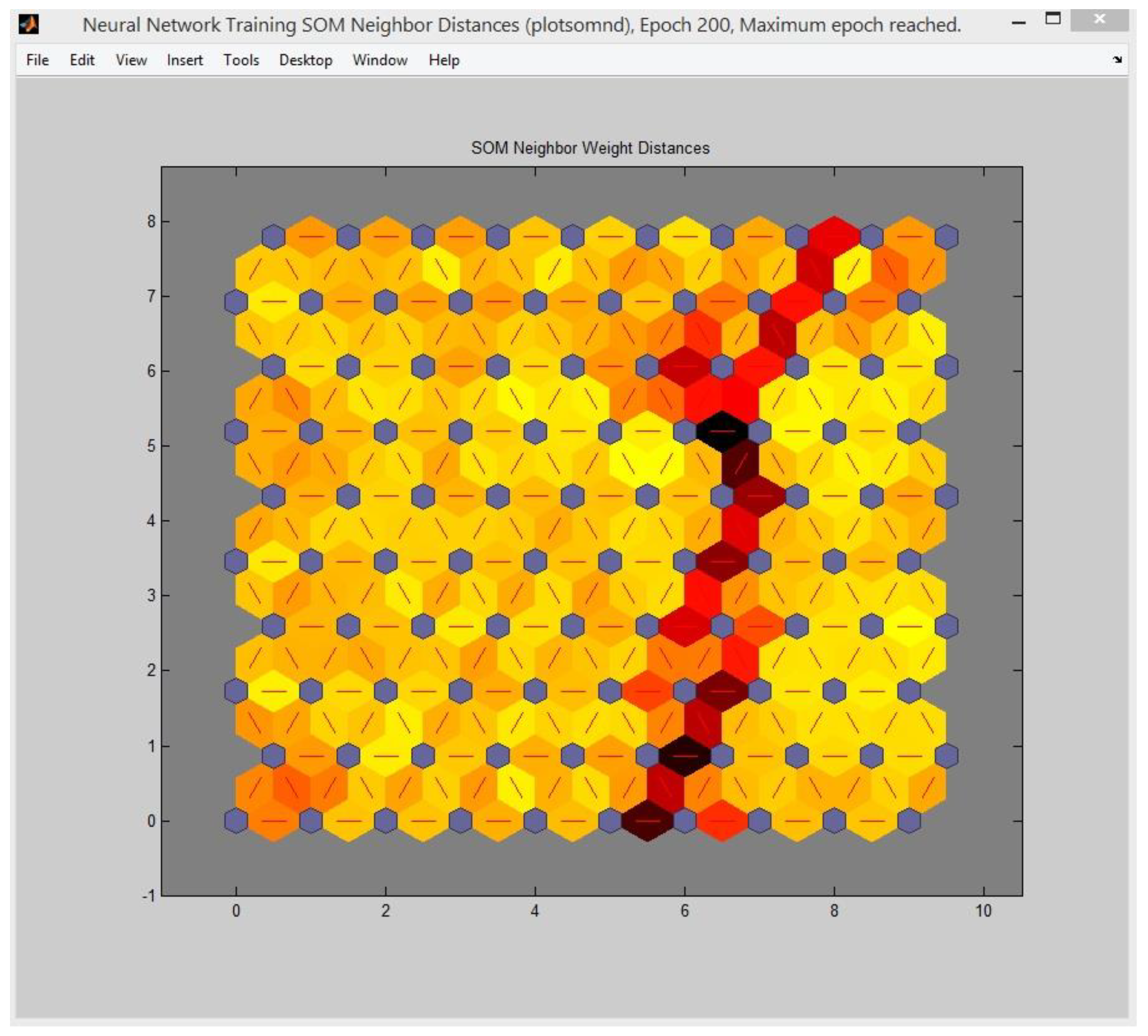Image resolution: width=1148 pixels, height=1036 pixels.
Task: Maximize the figure window
Action: click(x=1053, y=19)
